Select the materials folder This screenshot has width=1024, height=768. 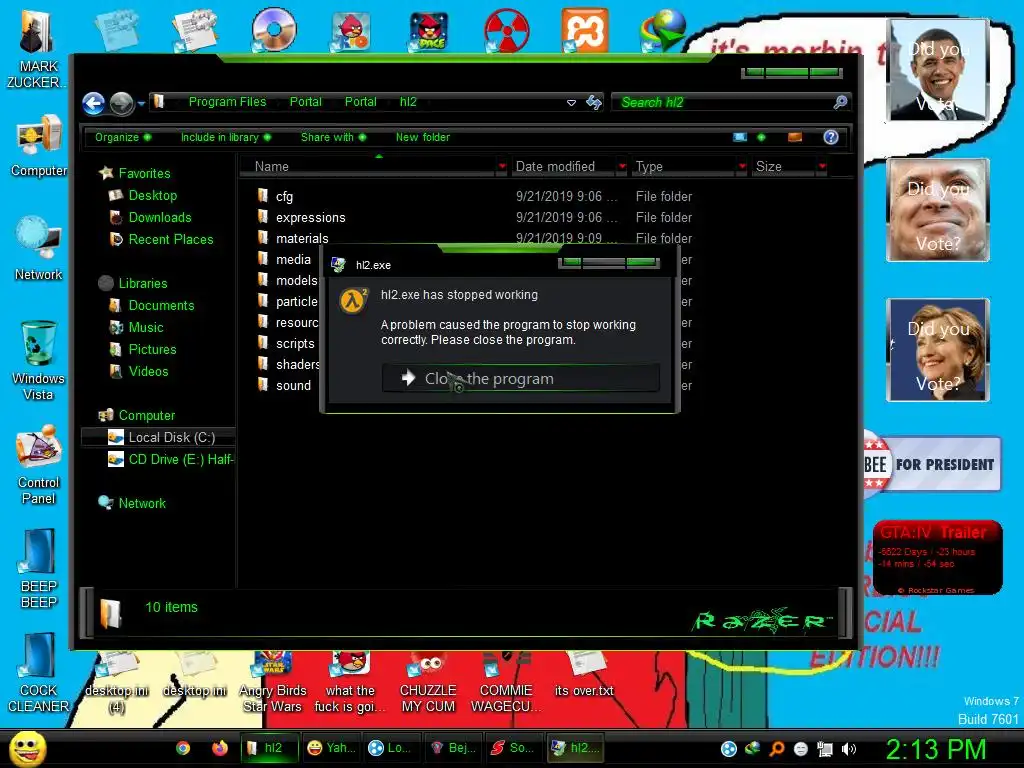302,238
